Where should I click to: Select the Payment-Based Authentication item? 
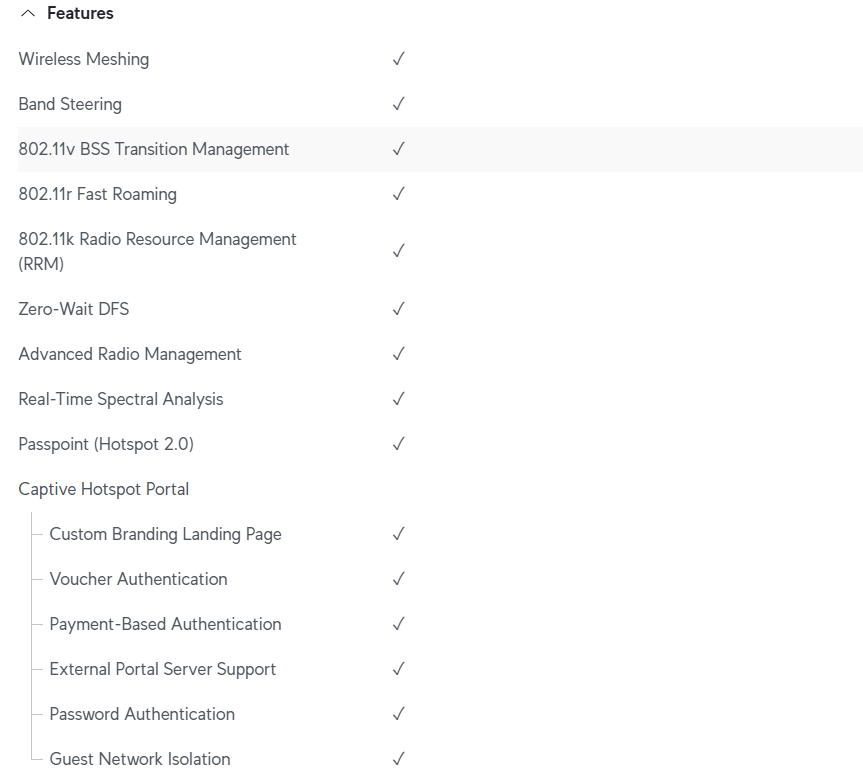click(165, 624)
